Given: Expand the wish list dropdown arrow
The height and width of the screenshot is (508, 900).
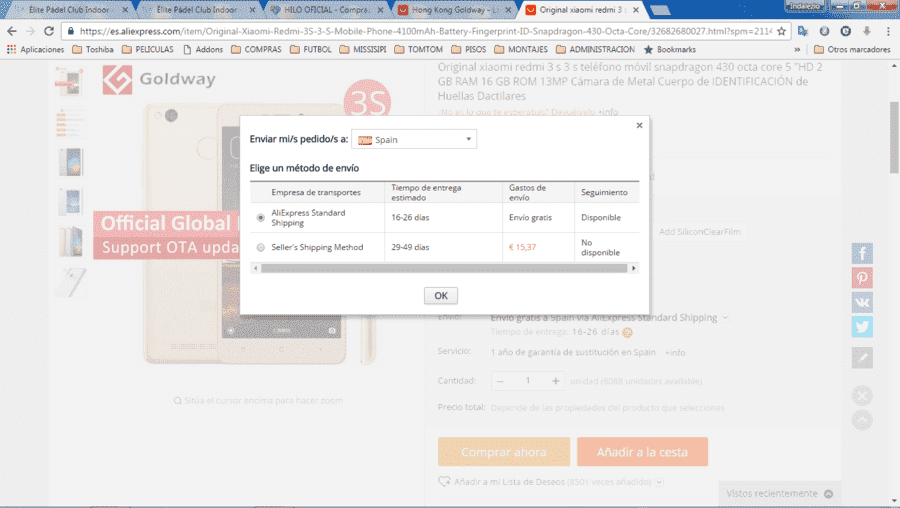Looking at the screenshot, I should tap(660, 482).
